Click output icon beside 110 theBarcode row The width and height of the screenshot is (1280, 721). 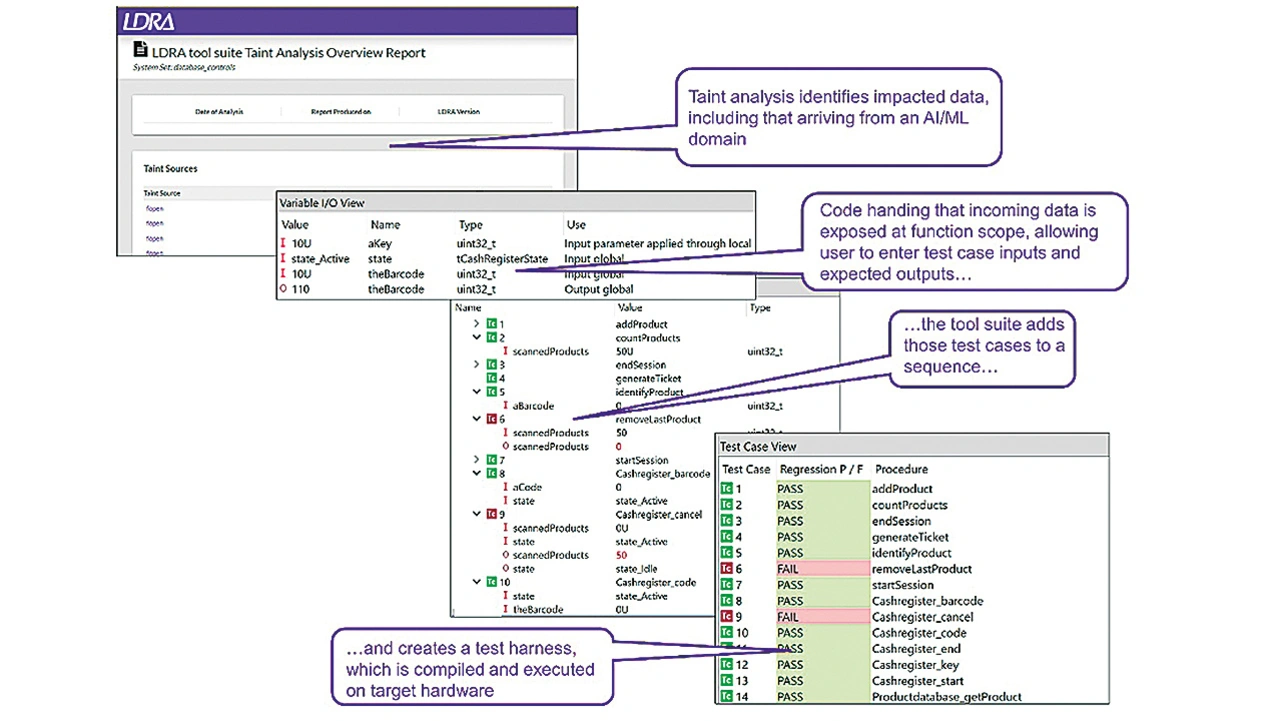[x=285, y=289]
